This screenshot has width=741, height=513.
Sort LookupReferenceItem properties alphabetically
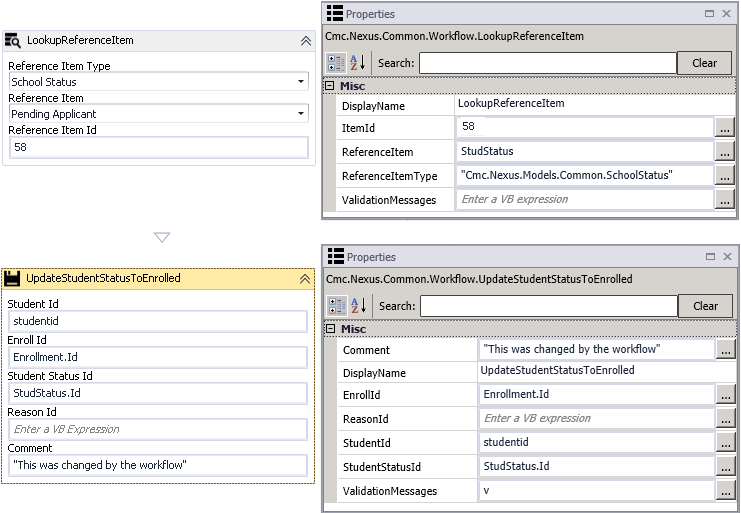click(x=358, y=63)
